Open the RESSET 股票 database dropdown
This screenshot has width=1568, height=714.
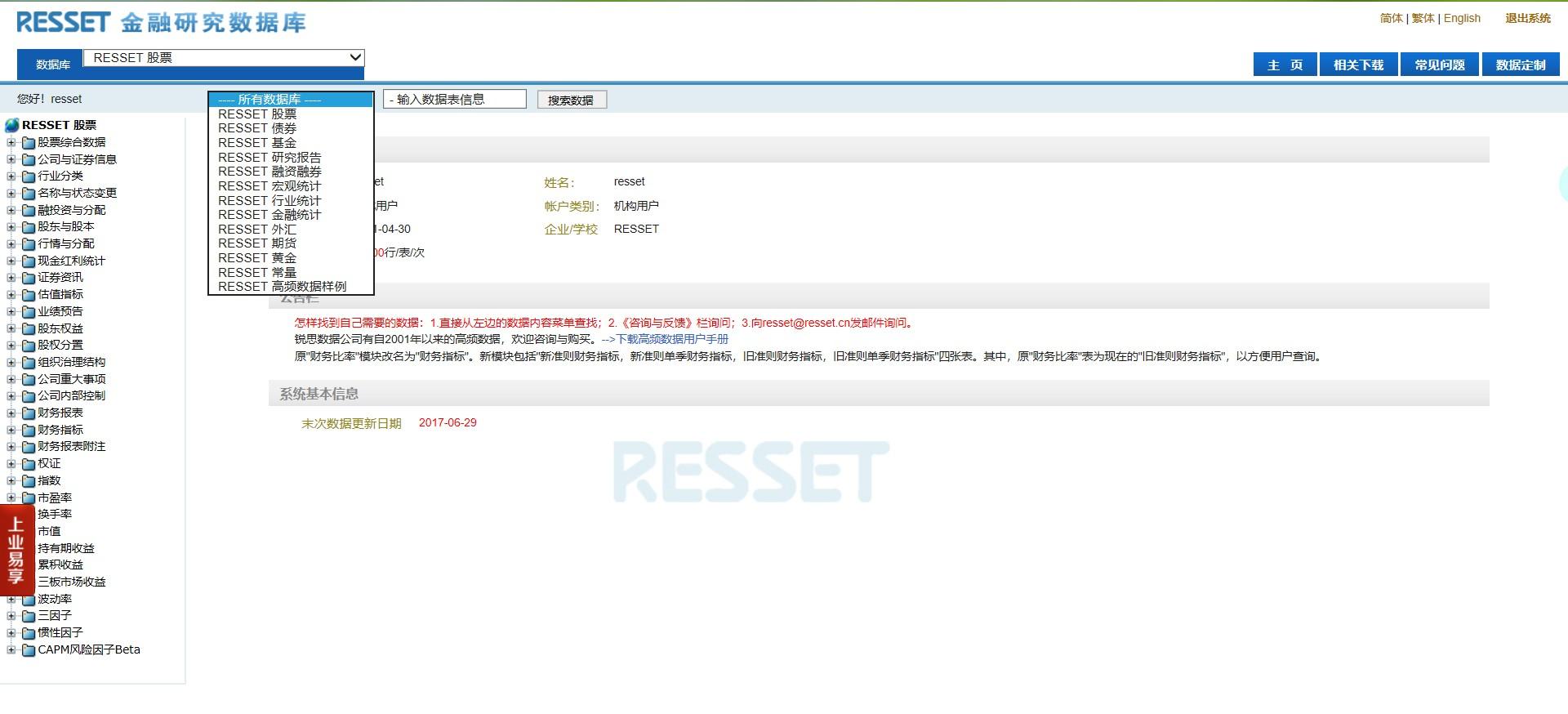(x=224, y=58)
